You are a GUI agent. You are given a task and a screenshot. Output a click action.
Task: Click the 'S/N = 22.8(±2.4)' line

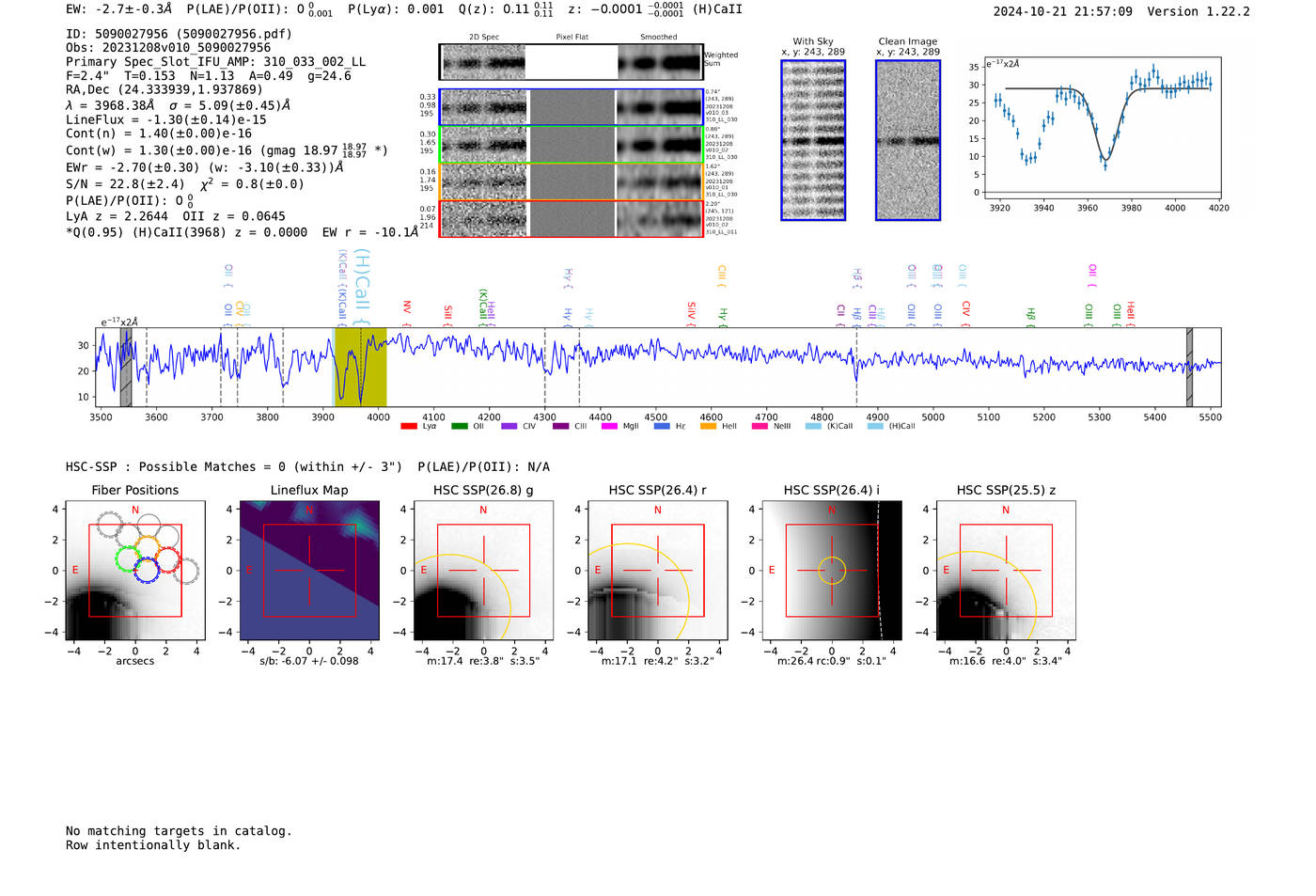(125, 184)
